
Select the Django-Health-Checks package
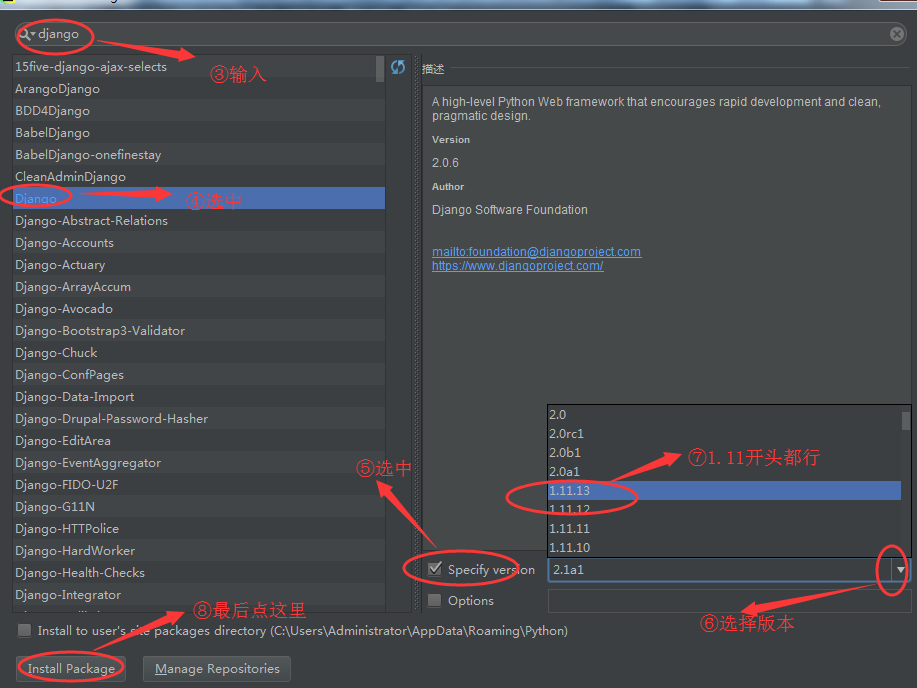(x=199, y=572)
